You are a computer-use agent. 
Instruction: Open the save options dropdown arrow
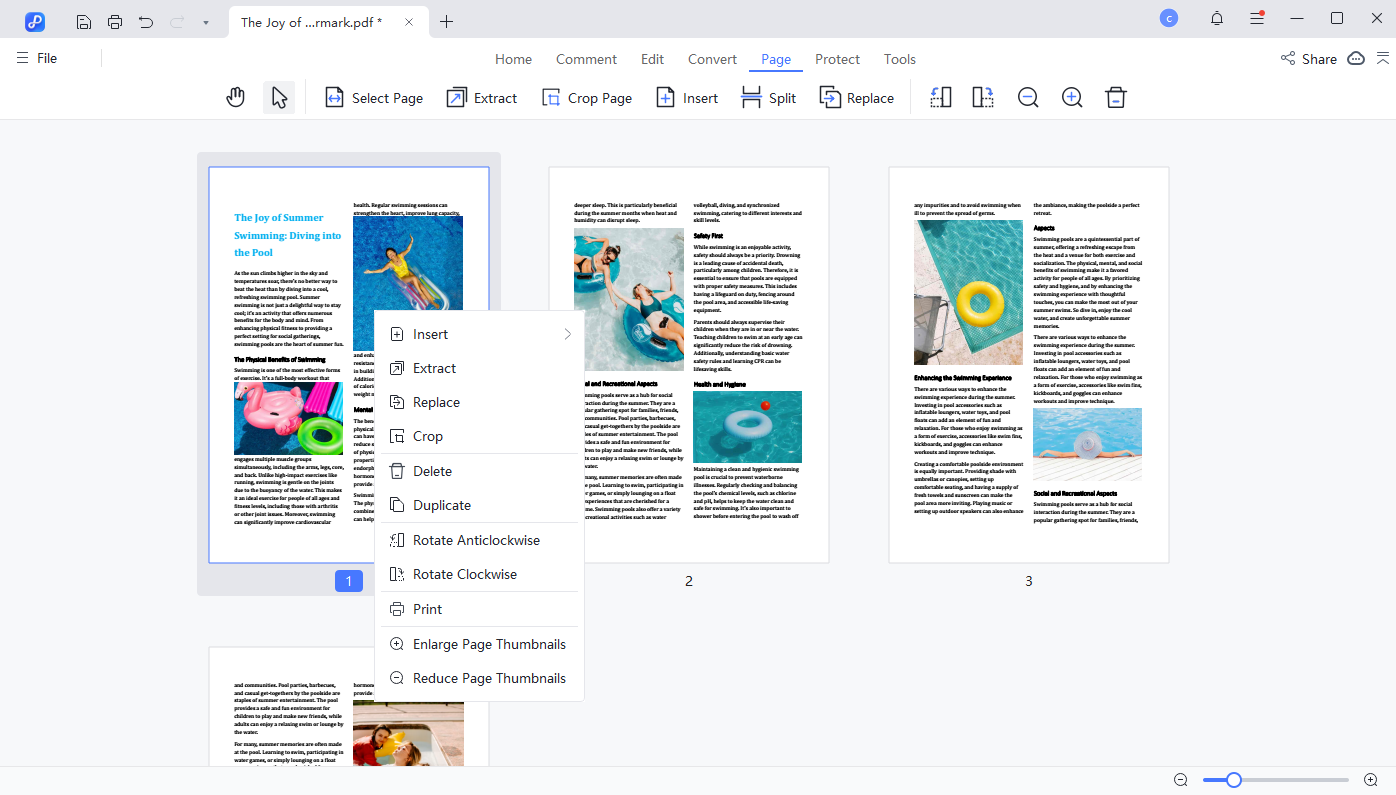click(207, 20)
